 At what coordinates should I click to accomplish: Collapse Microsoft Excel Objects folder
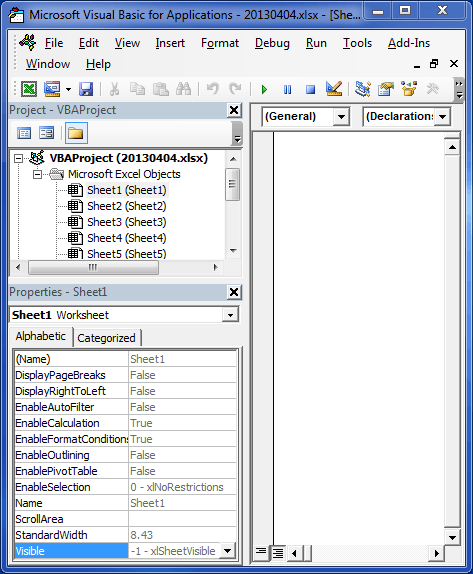[37, 175]
